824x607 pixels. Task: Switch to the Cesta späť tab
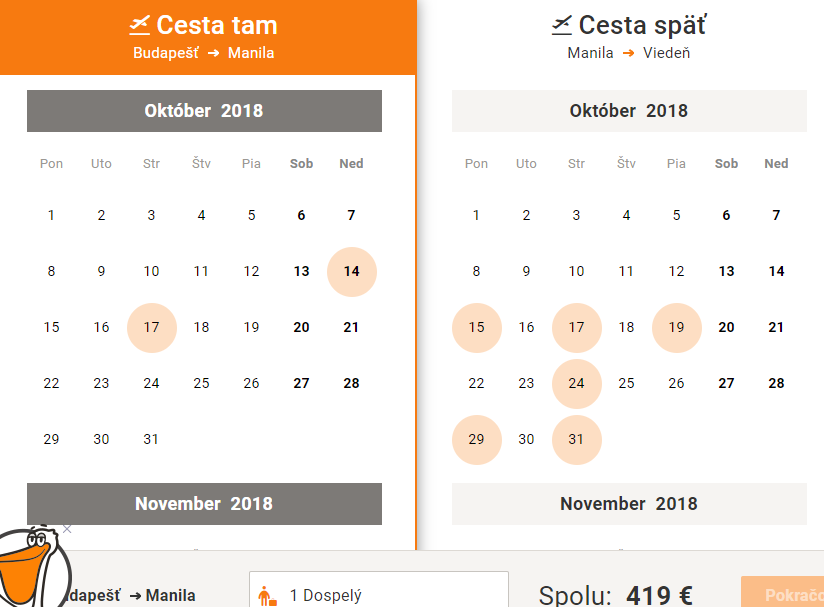628,37
